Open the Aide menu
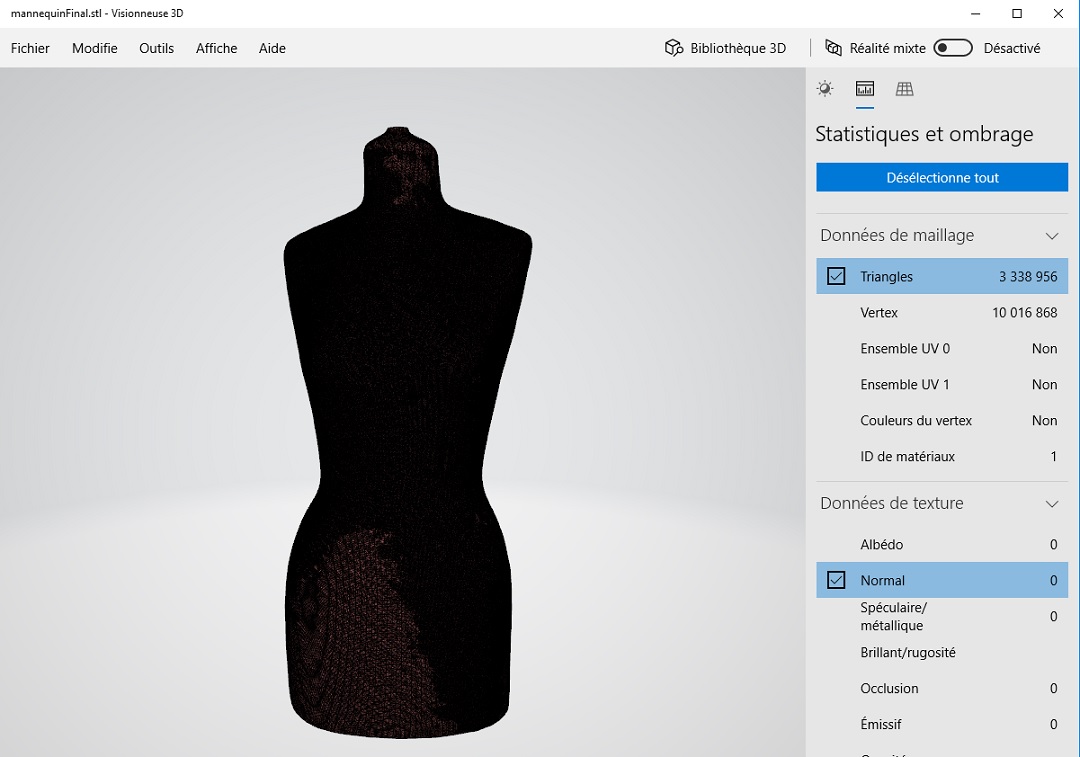This screenshot has height=757, width=1080. point(272,48)
